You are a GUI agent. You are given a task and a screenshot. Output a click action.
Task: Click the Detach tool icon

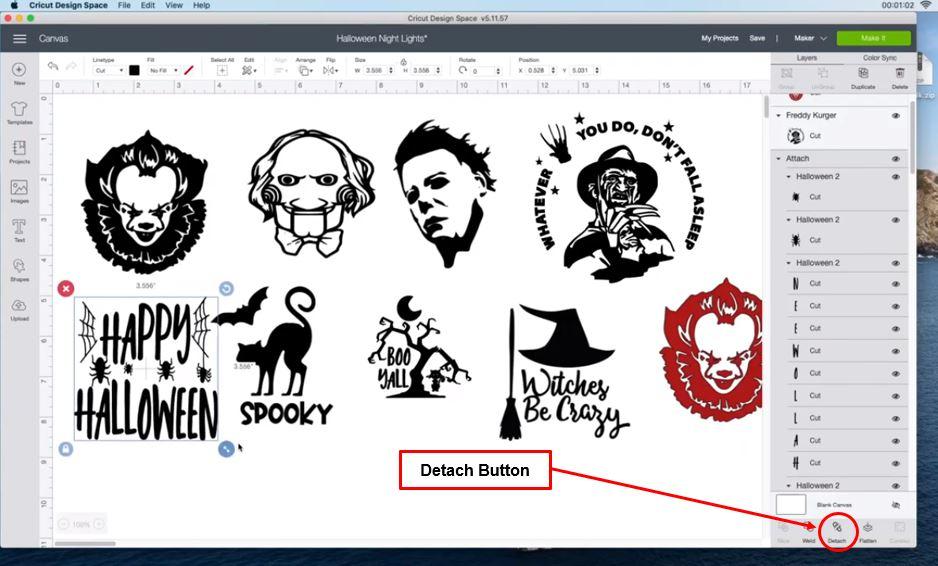pyautogui.click(x=837, y=527)
